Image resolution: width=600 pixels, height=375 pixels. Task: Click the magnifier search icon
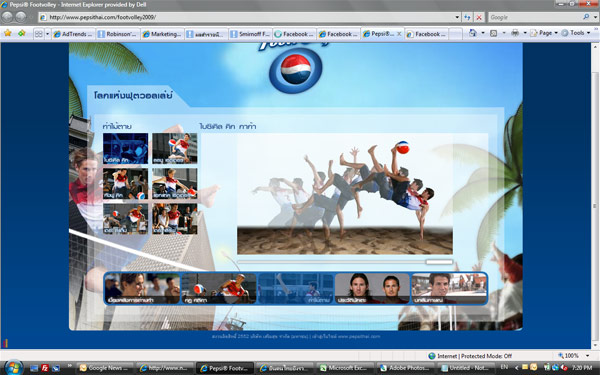(586, 17)
